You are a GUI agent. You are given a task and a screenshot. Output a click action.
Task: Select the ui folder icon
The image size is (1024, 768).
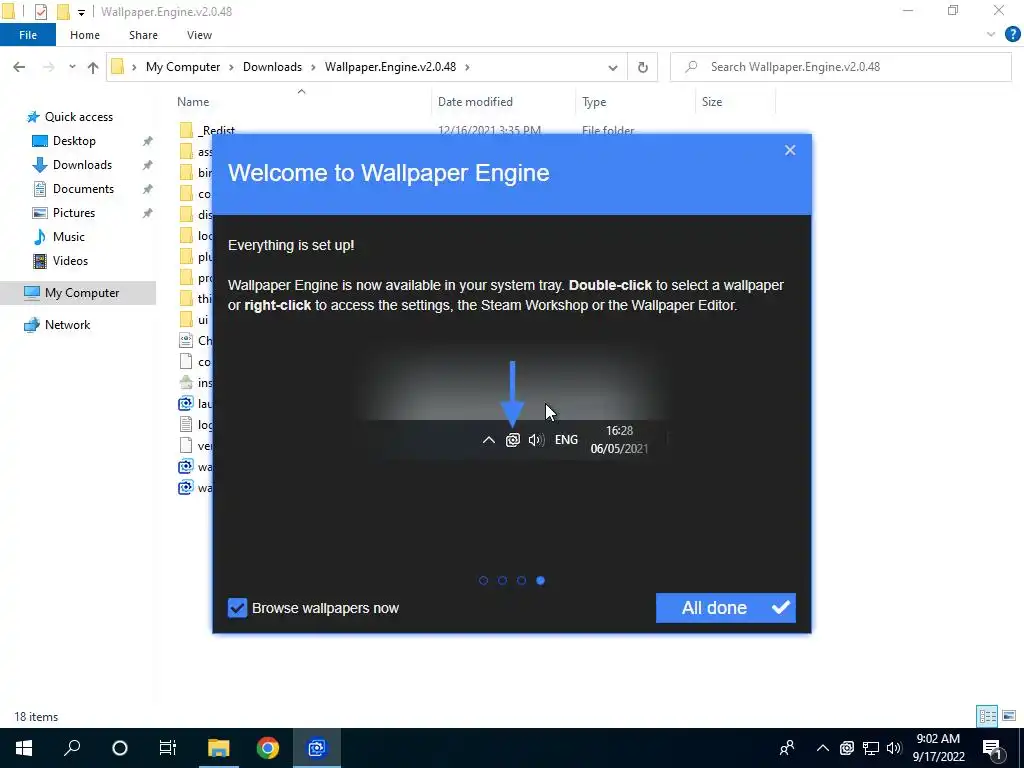(x=186, y=319)
